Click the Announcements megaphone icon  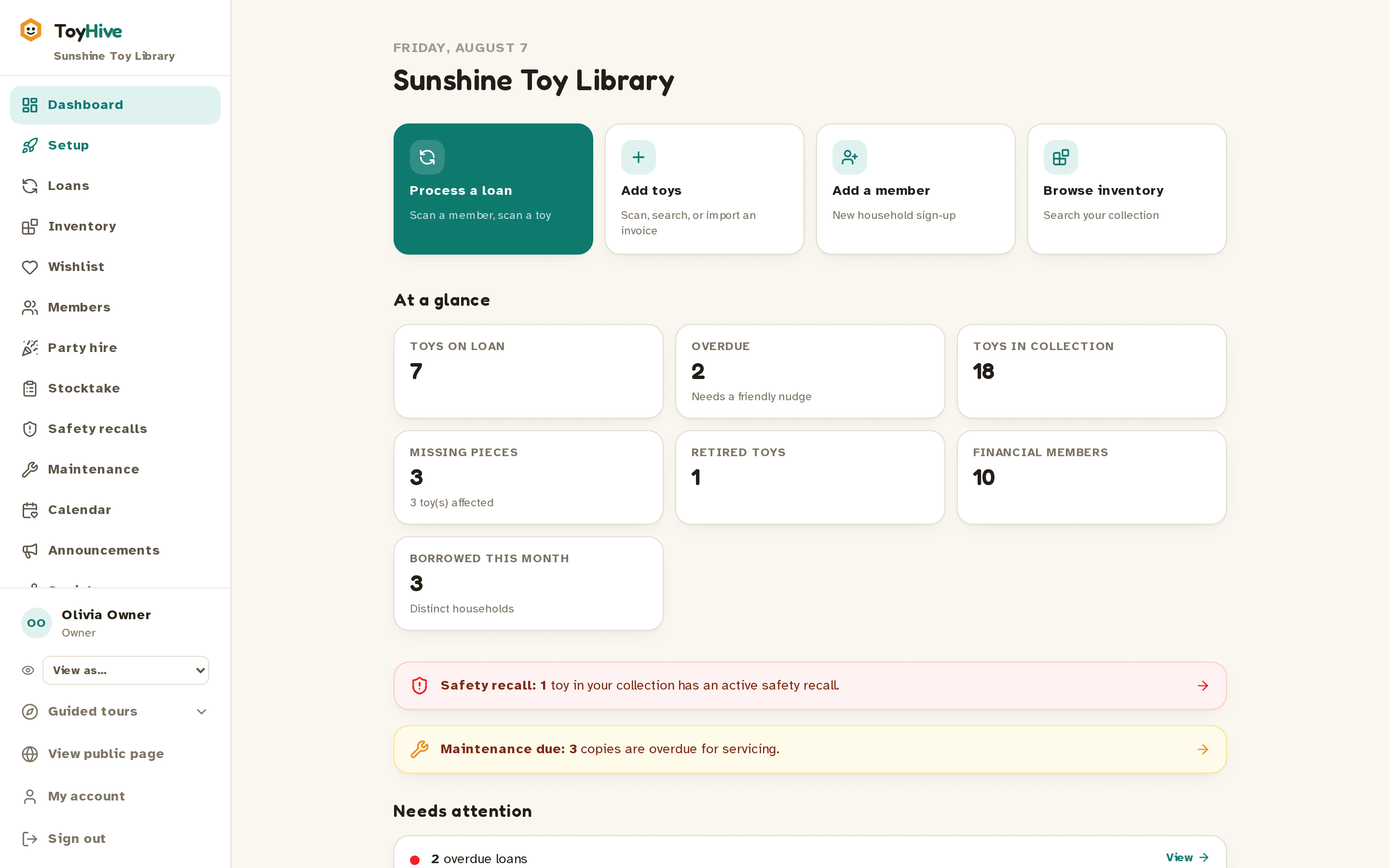click(x=30, y=551)
